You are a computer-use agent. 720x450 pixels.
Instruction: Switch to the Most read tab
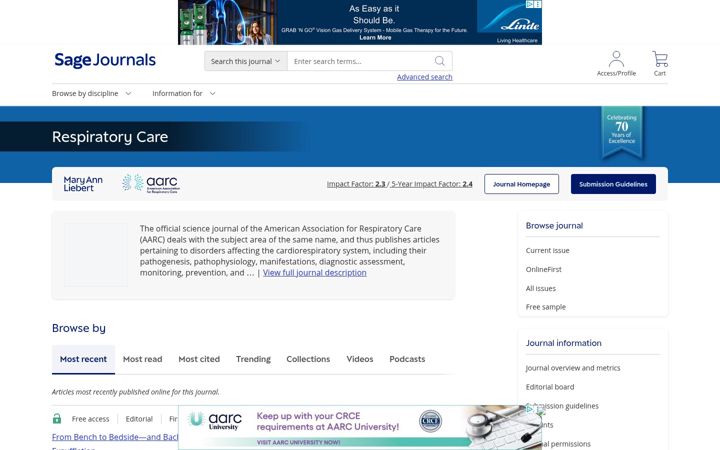[142, 359]
